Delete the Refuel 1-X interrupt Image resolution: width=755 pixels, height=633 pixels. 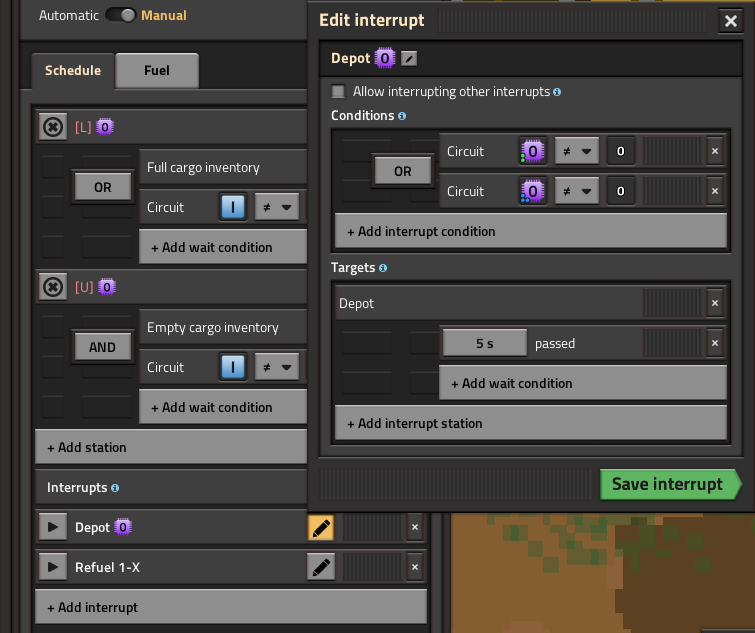pos(415,568)
